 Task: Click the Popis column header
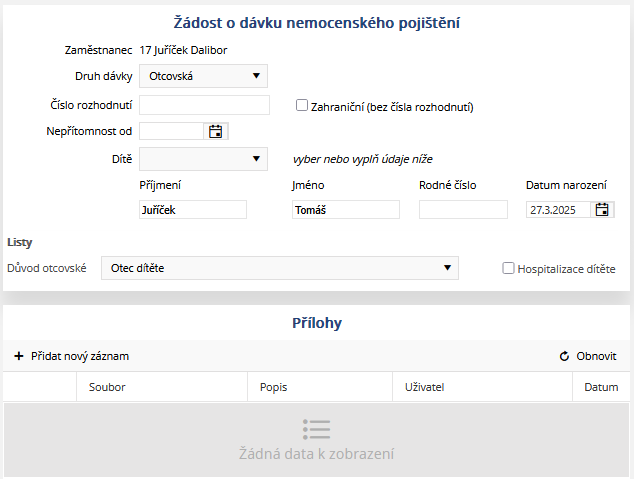point(320,387)
